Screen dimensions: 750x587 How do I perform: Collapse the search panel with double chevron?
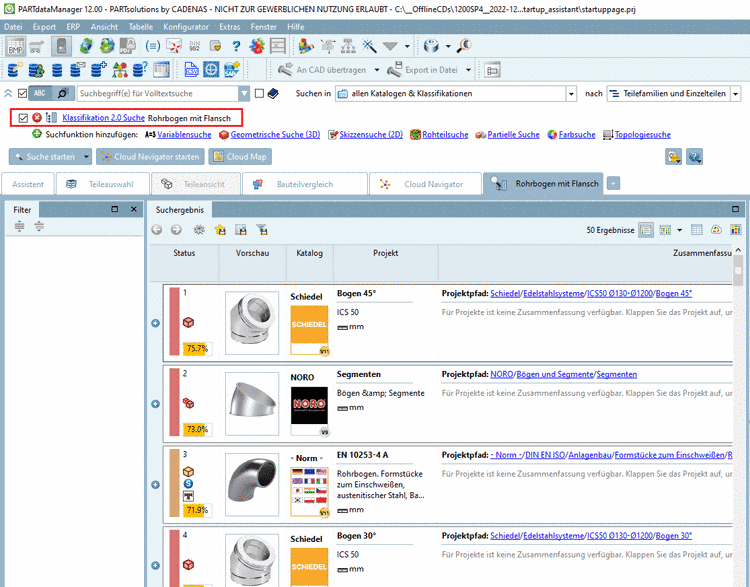[8, 93]
